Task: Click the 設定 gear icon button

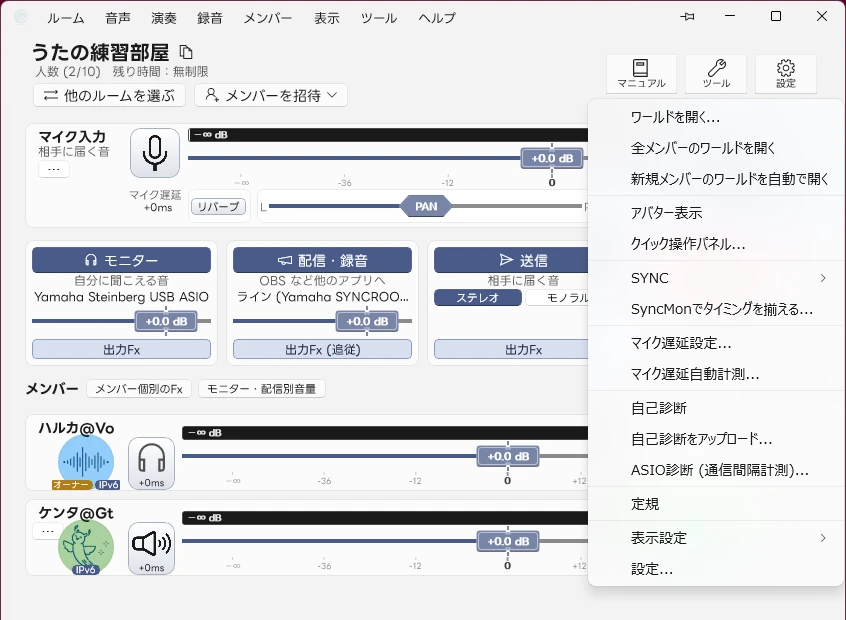Action: click(786, 74)
